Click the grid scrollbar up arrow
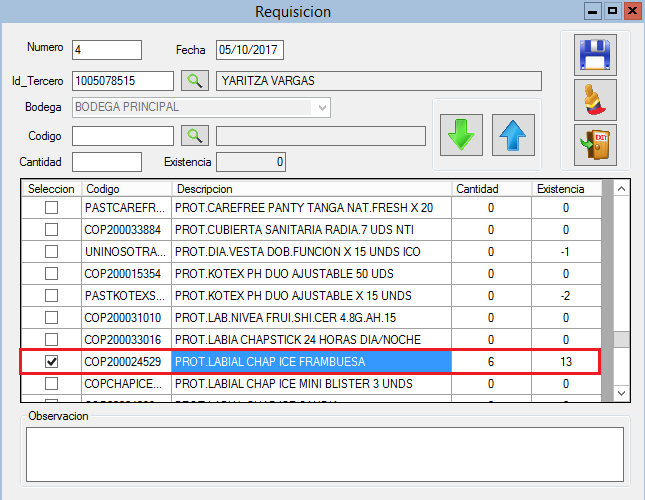The width and height of the screenshot is (645, 500). click(x=621, y=188)
